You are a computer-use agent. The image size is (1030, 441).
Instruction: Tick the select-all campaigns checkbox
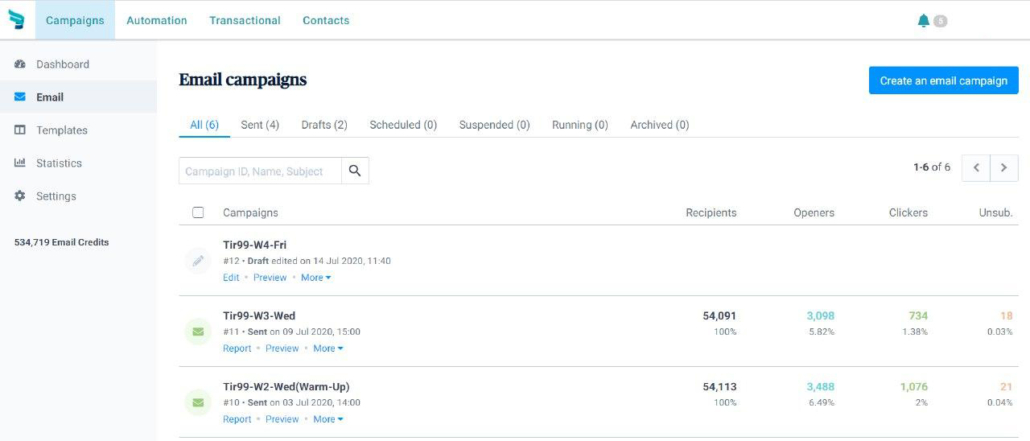[198, 212]
